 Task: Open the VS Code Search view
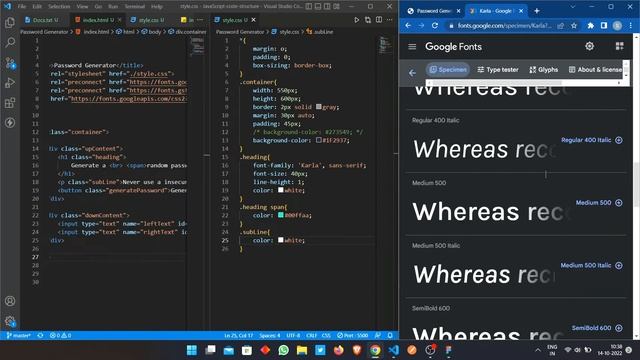[10, 42]
